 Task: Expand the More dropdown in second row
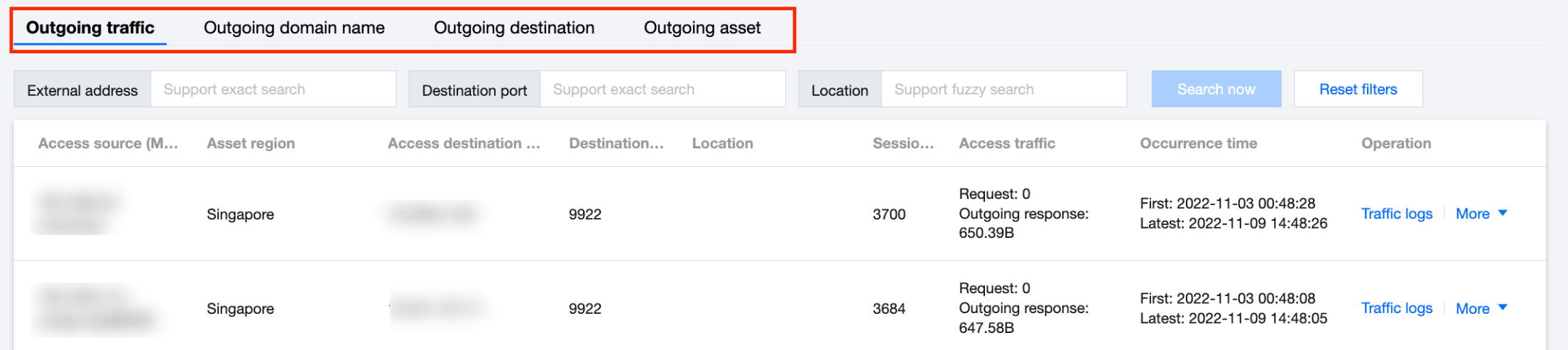point(1473,308)
